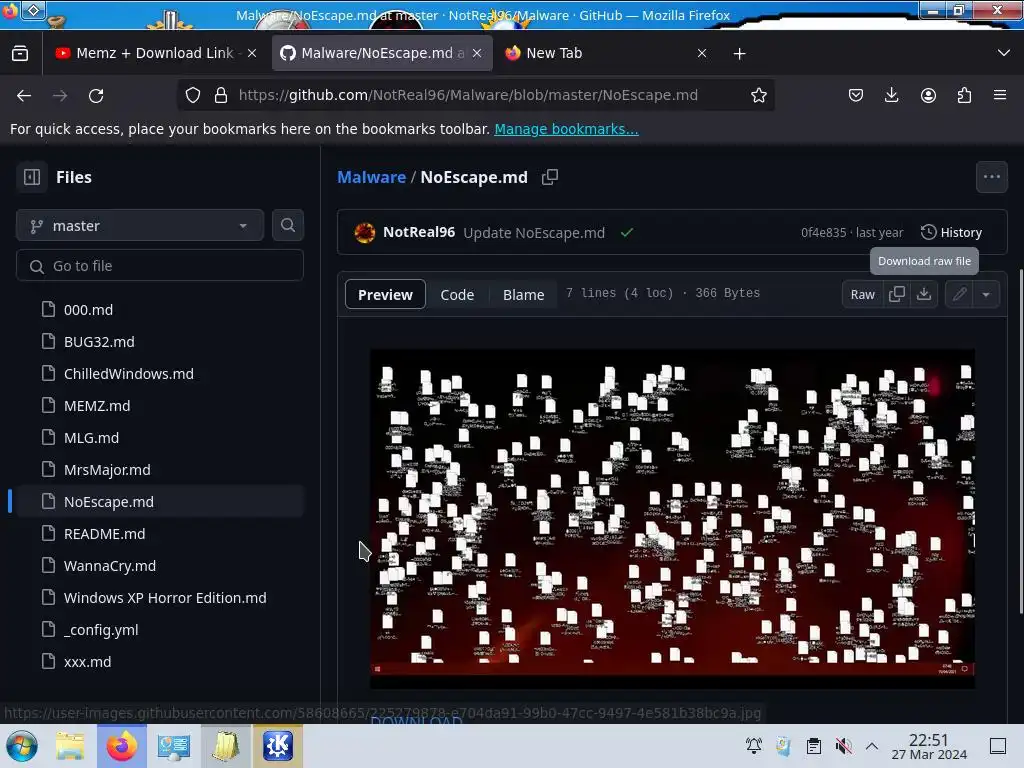Image resolution: width=1024 pixels, height=768 pixels.
Task: Open the Firefox downloads panel
Action: (x=891, y=95)
